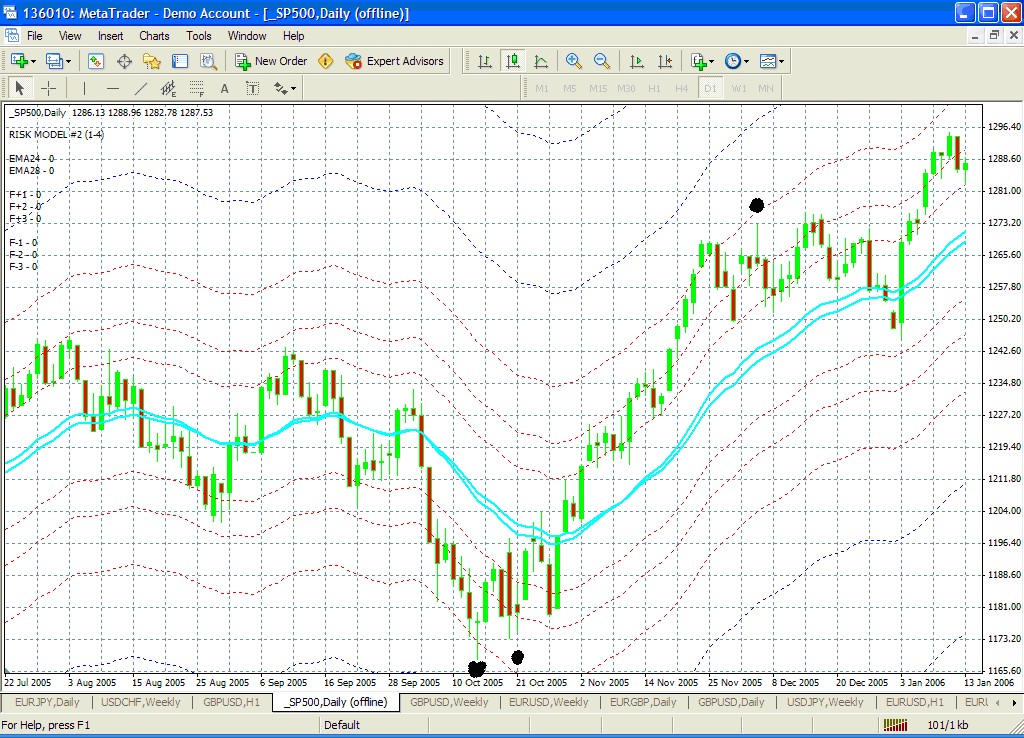
Task: Select the Crosshair cursor tool
Action: [48, 89]
